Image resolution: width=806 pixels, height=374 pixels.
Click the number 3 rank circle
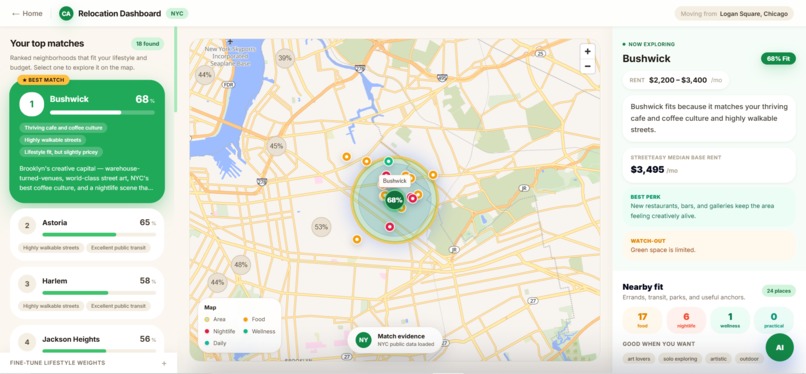click(27, 284)
